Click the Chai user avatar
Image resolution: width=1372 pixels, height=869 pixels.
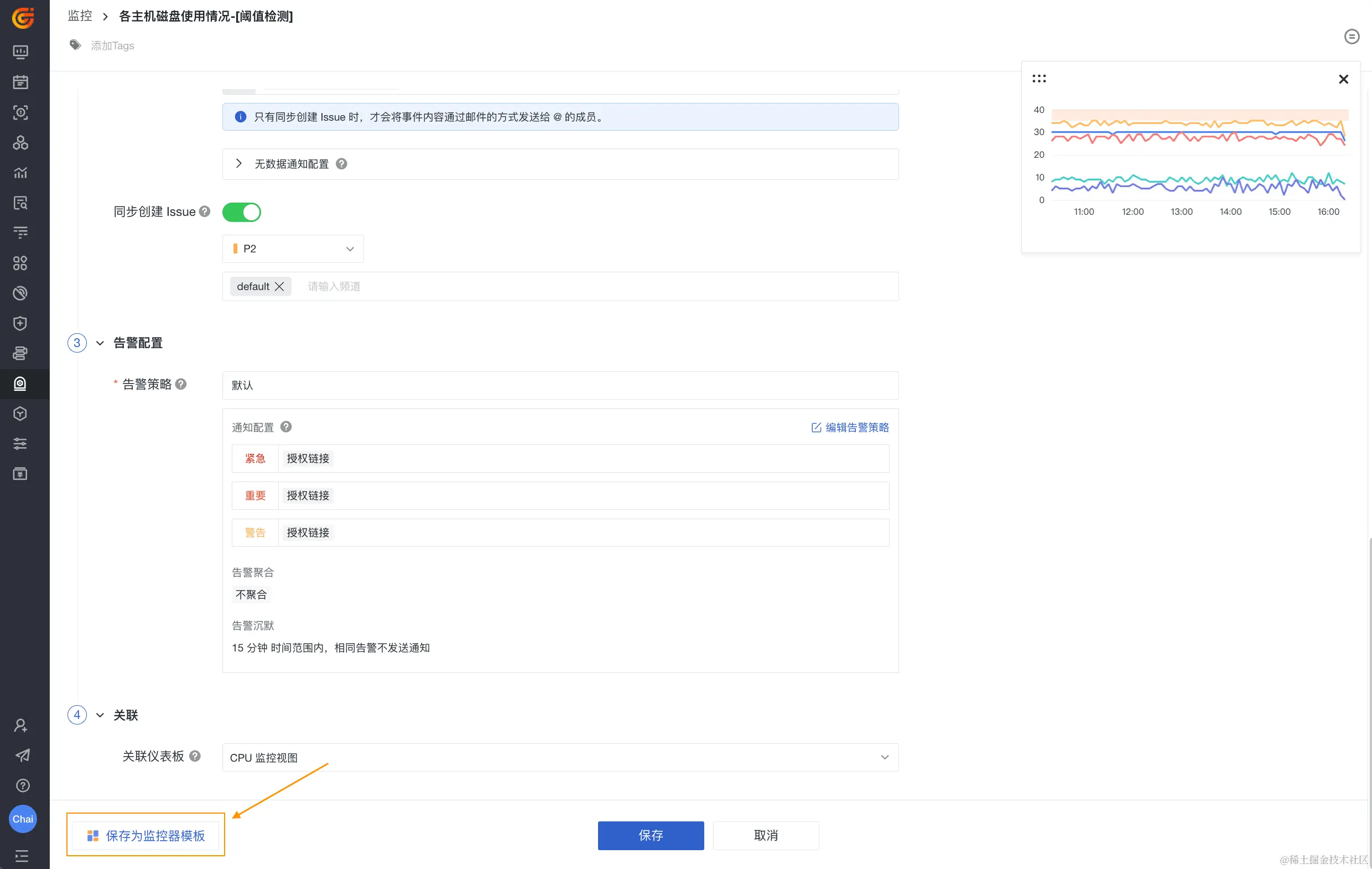pyautogui.click(x=23, y=819)
